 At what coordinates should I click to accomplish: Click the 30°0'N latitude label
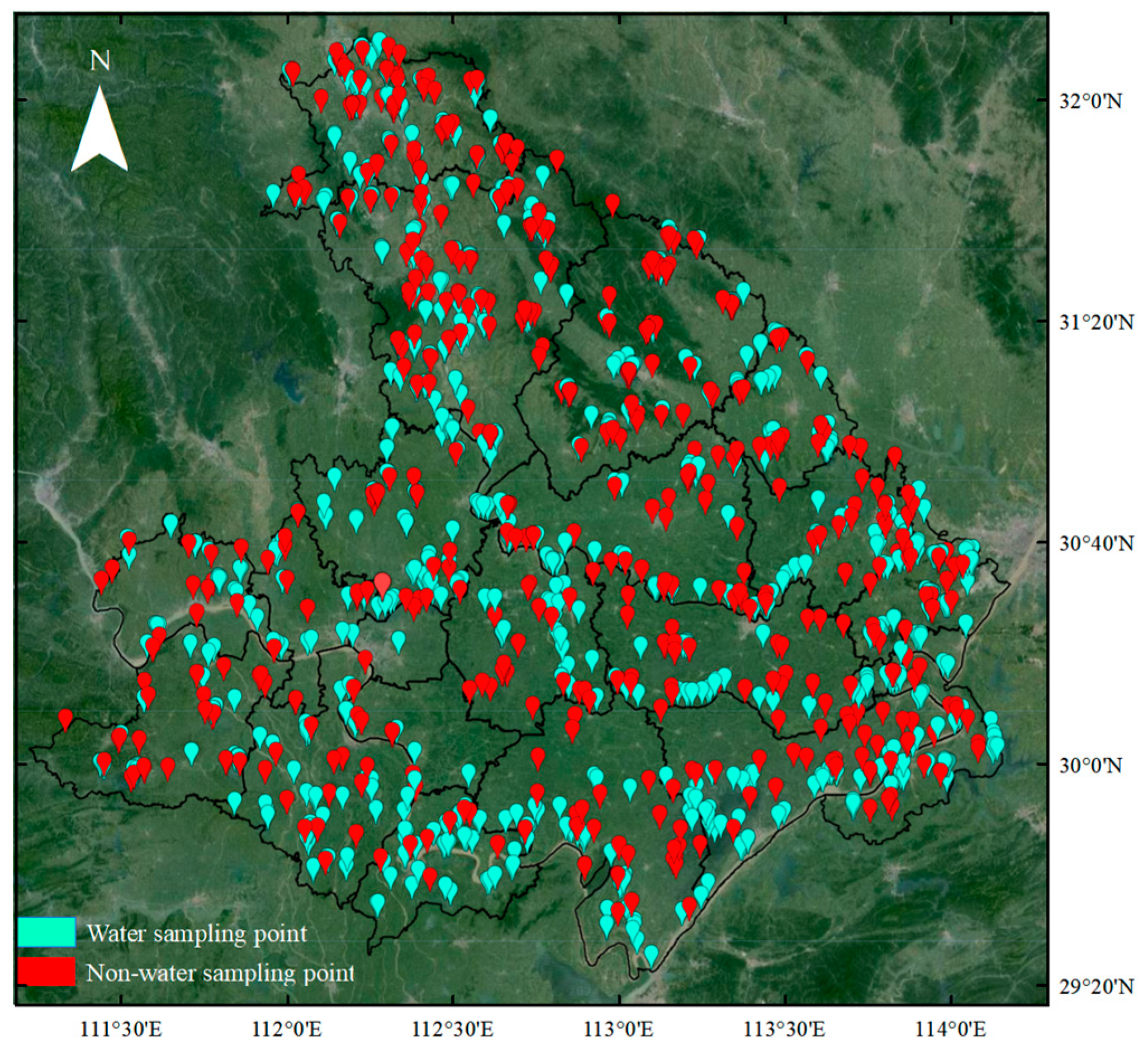coord(1090,766)
